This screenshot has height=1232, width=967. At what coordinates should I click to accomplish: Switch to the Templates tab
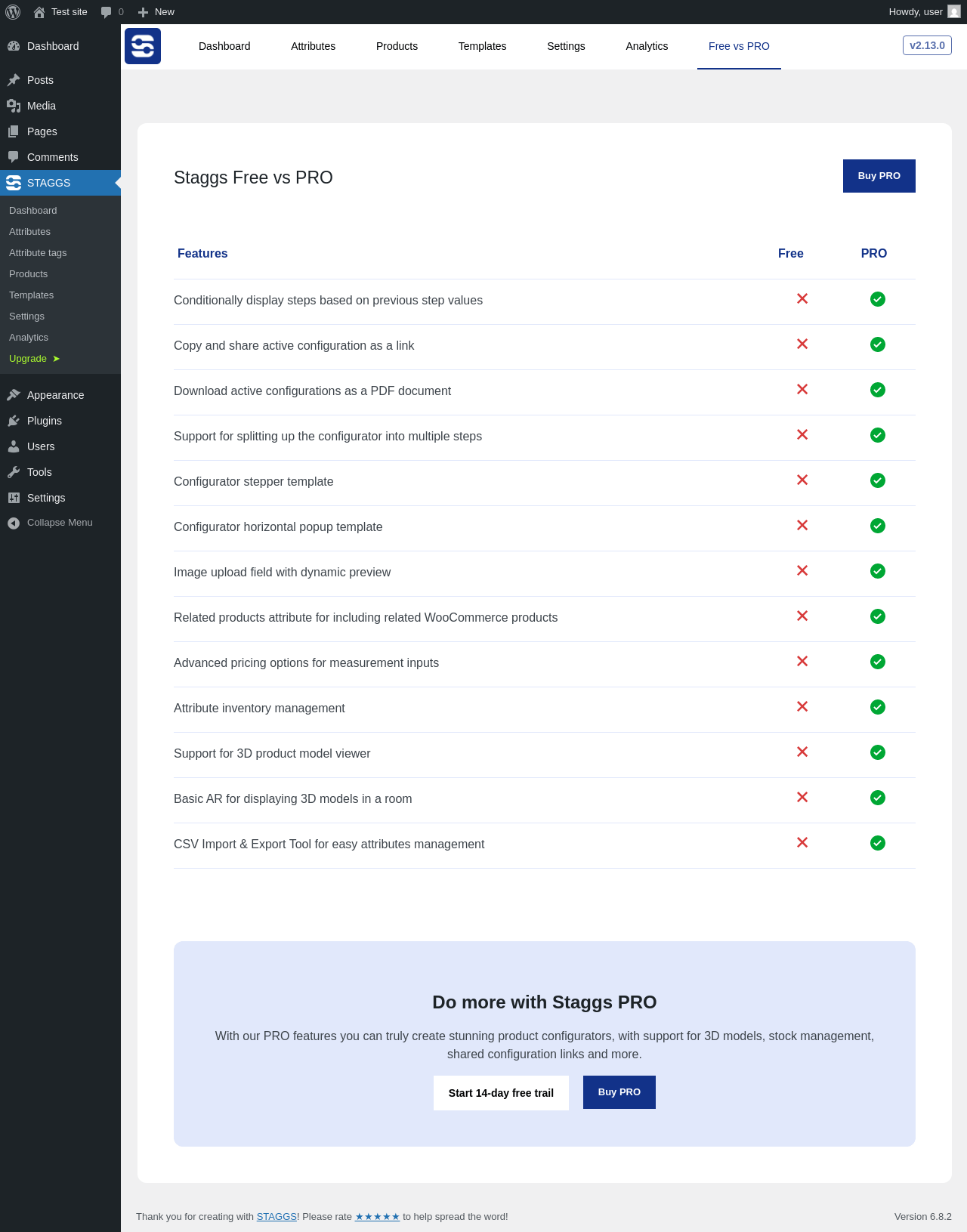tap(482, 46)
